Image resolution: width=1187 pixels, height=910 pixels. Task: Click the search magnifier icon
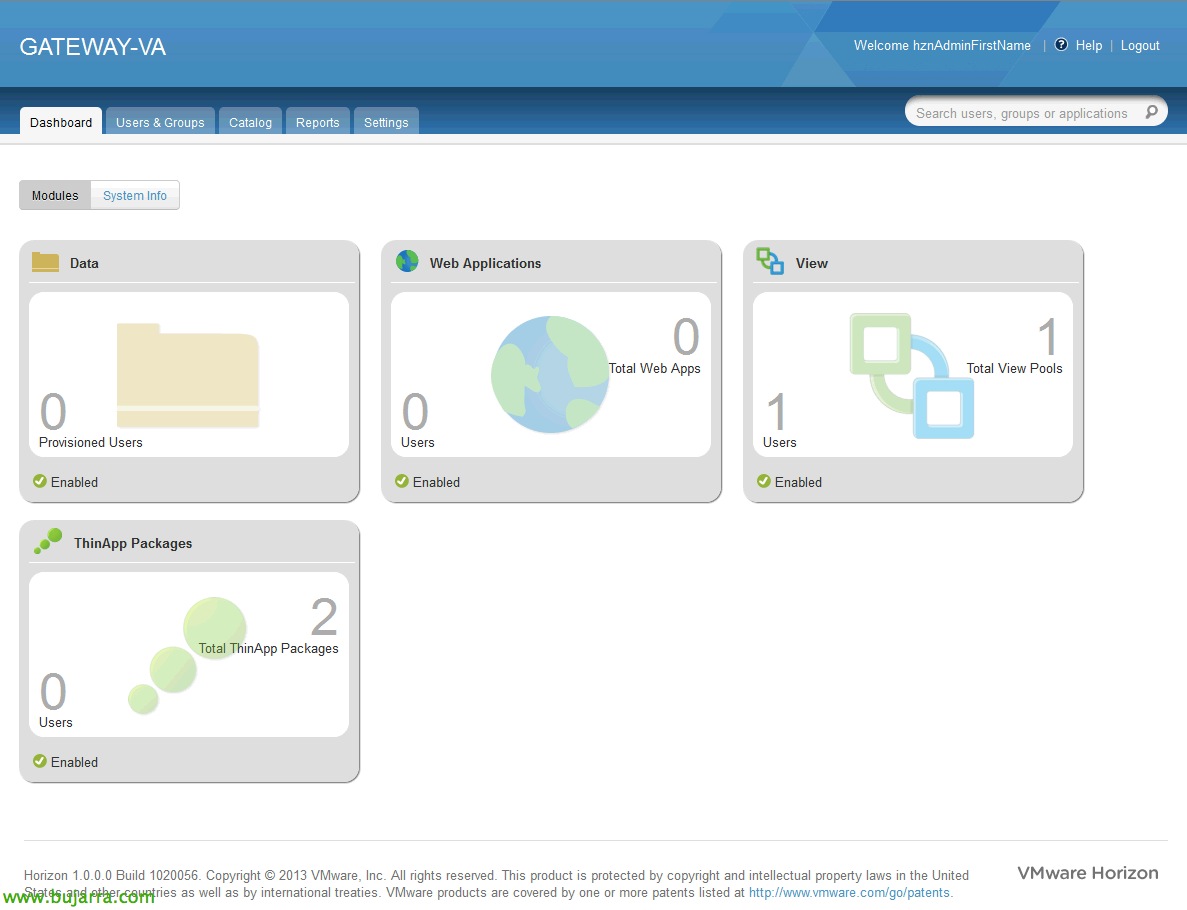[1151, 112]
